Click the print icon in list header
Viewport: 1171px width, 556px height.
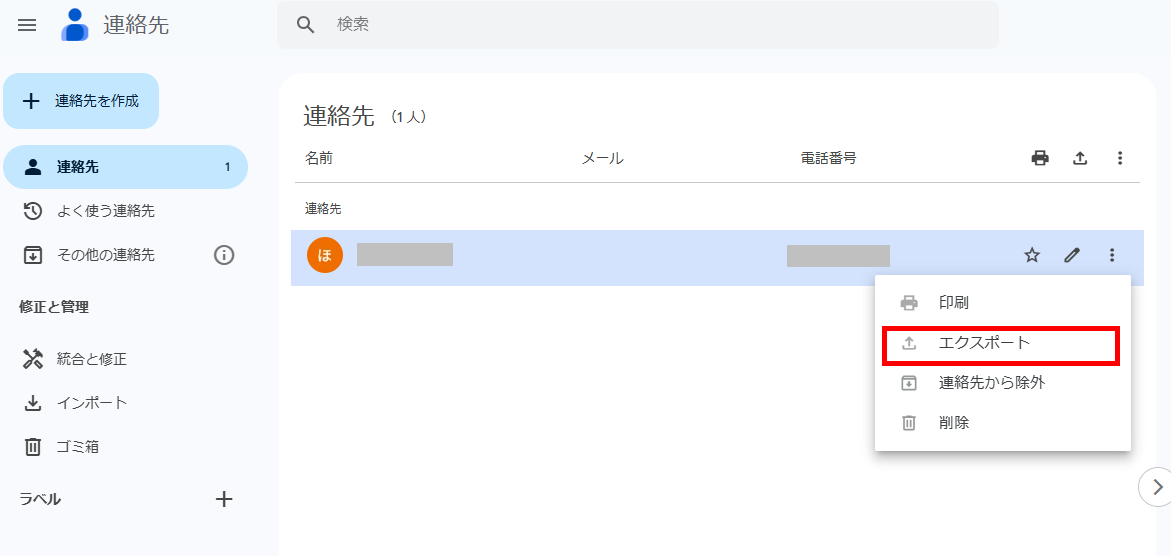[1040, 158]
